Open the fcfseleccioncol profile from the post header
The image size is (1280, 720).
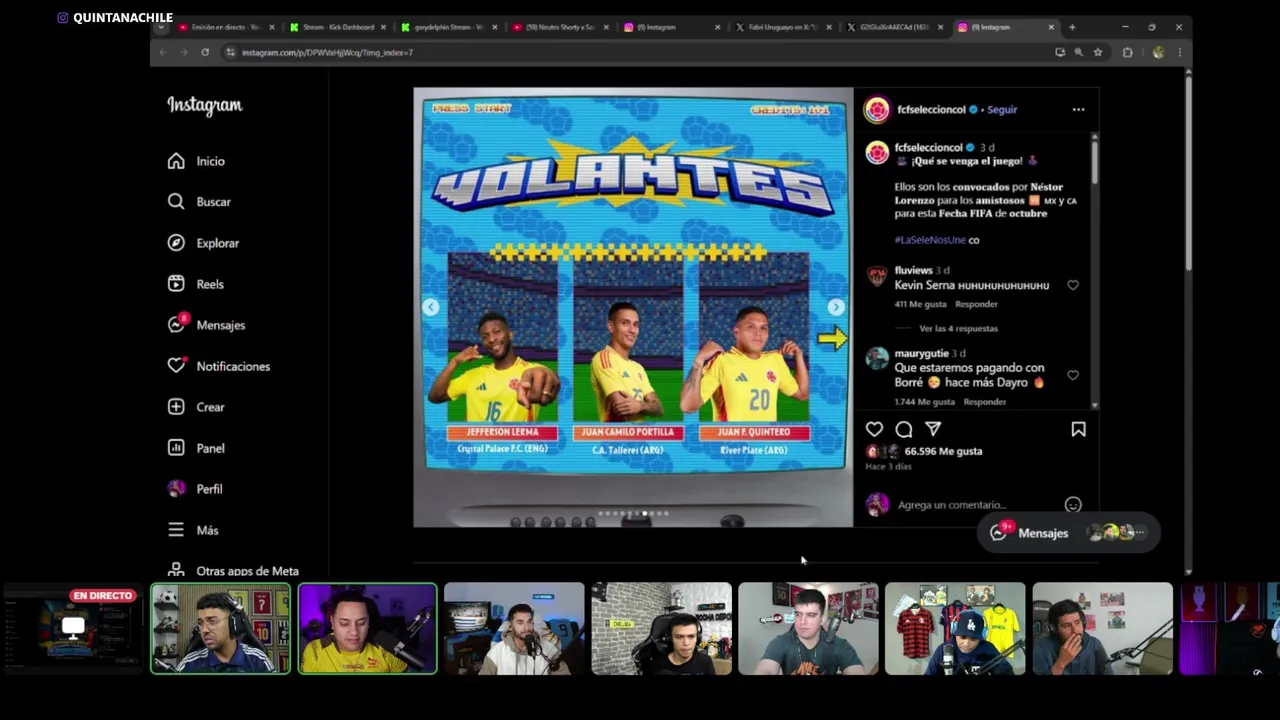pyautogui.click(x=931, y=109)
